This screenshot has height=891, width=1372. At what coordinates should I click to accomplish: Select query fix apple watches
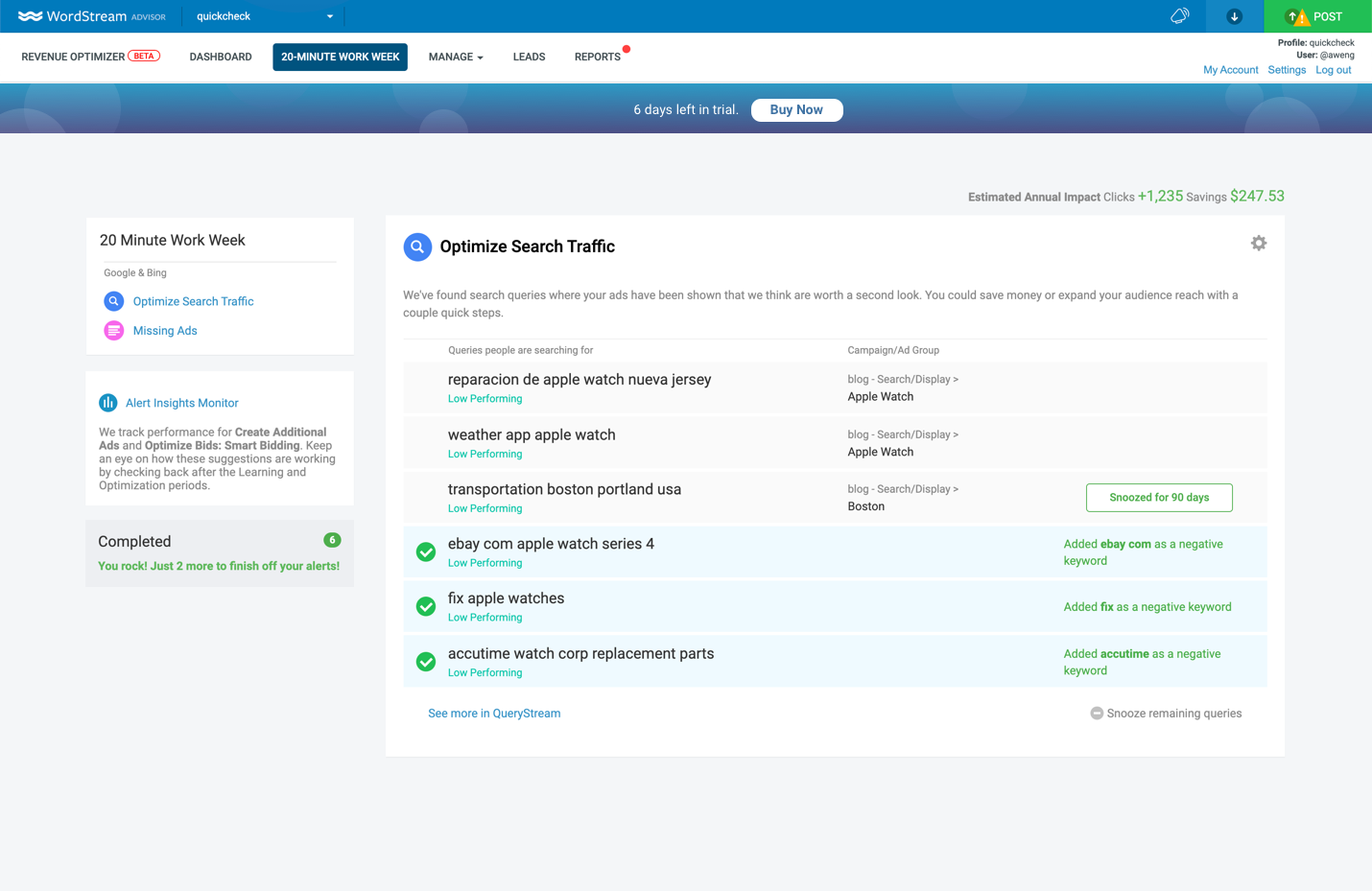coord(506,598)
